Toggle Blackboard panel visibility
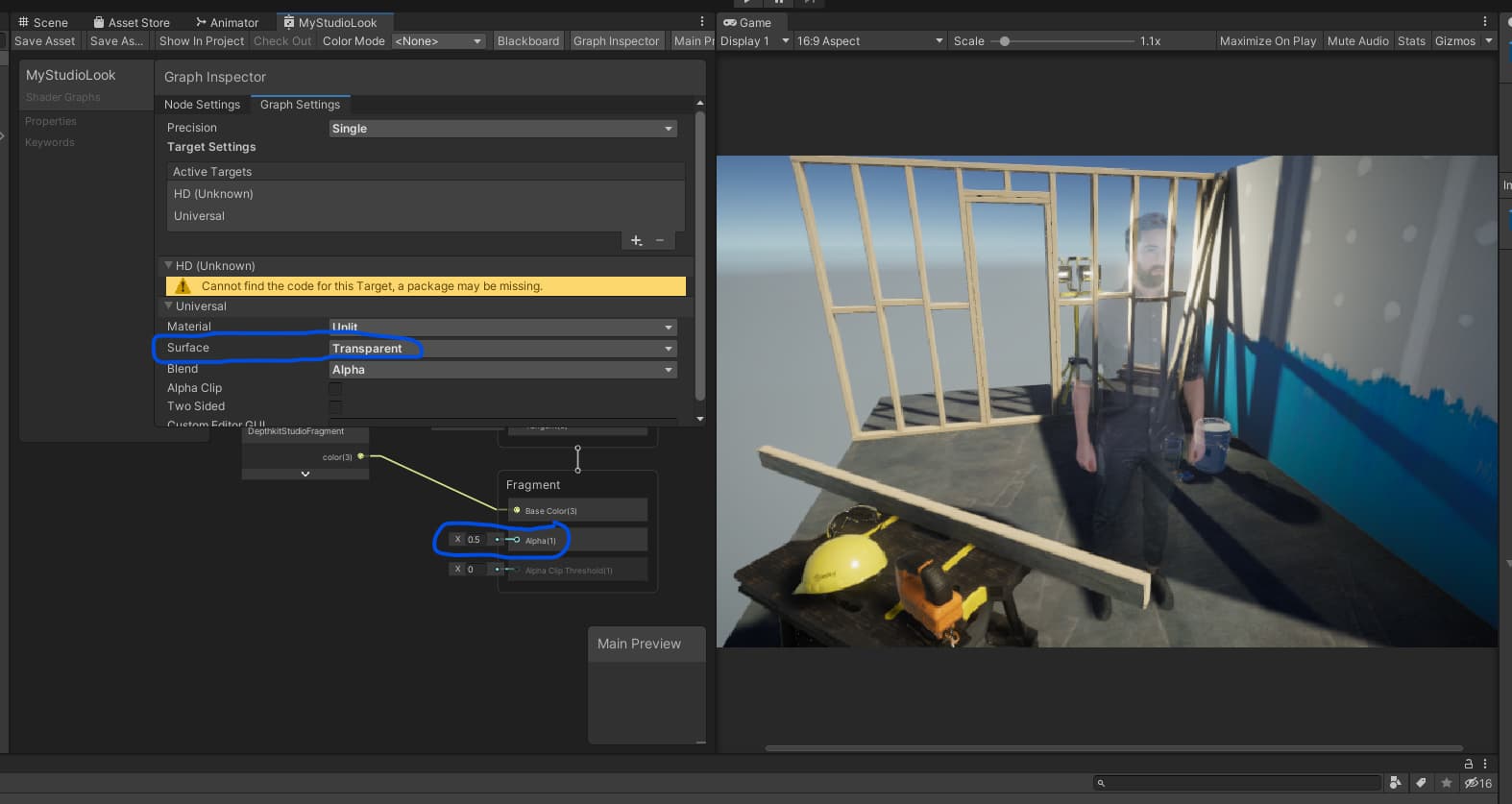1512x804 pixels. click(527, 41)
